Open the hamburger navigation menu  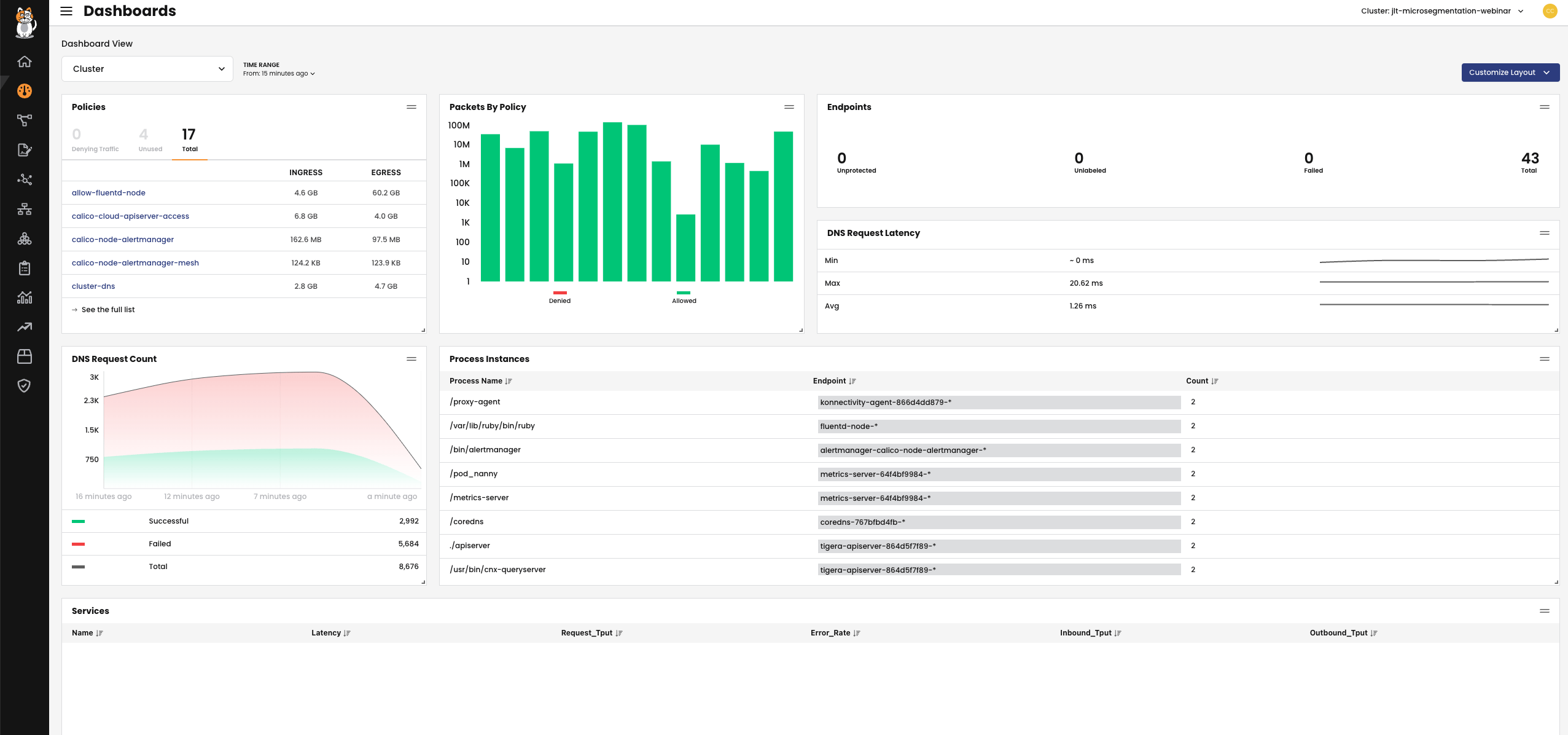point(66,11)
